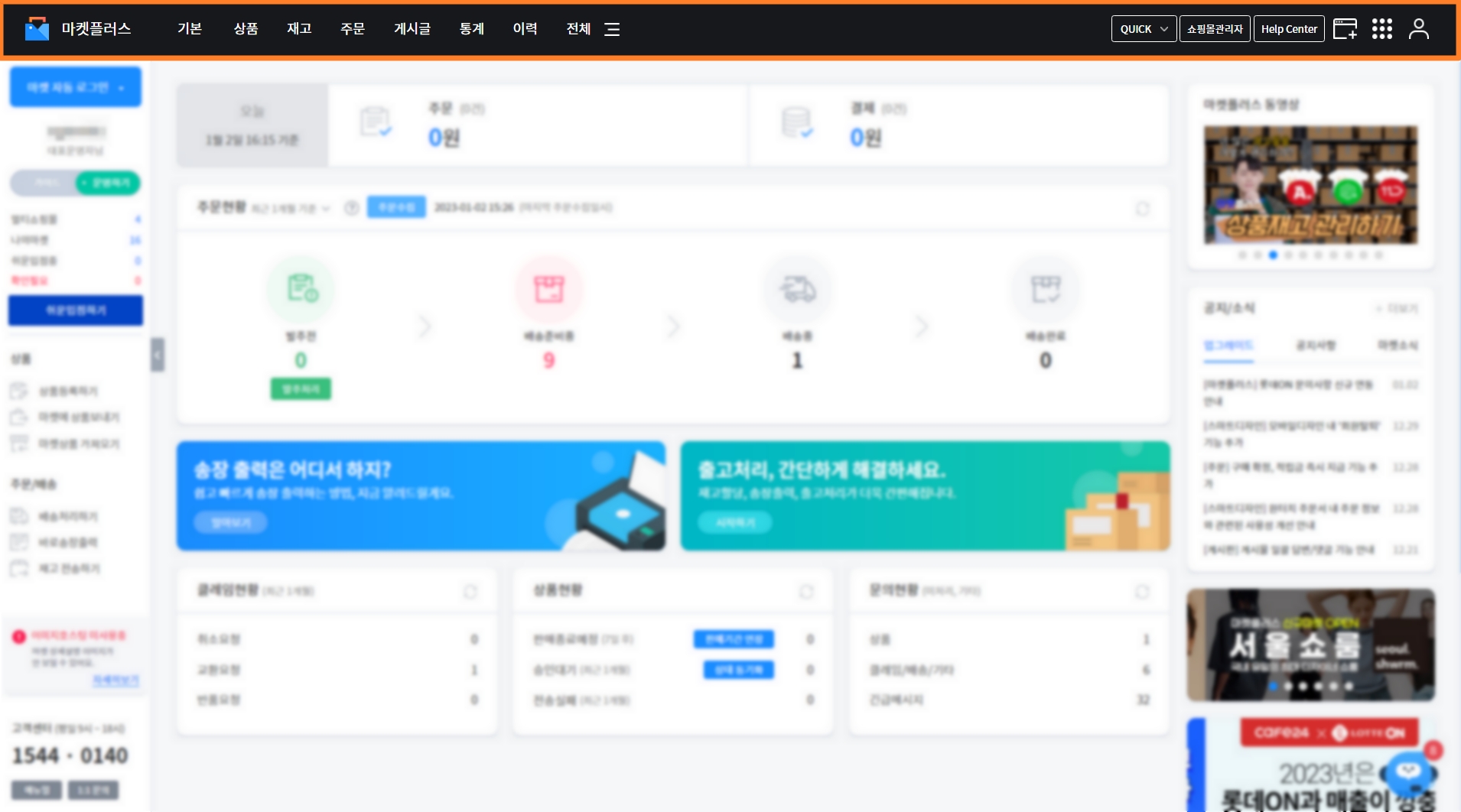Open the 상품 menu

[x=246, y=29]
